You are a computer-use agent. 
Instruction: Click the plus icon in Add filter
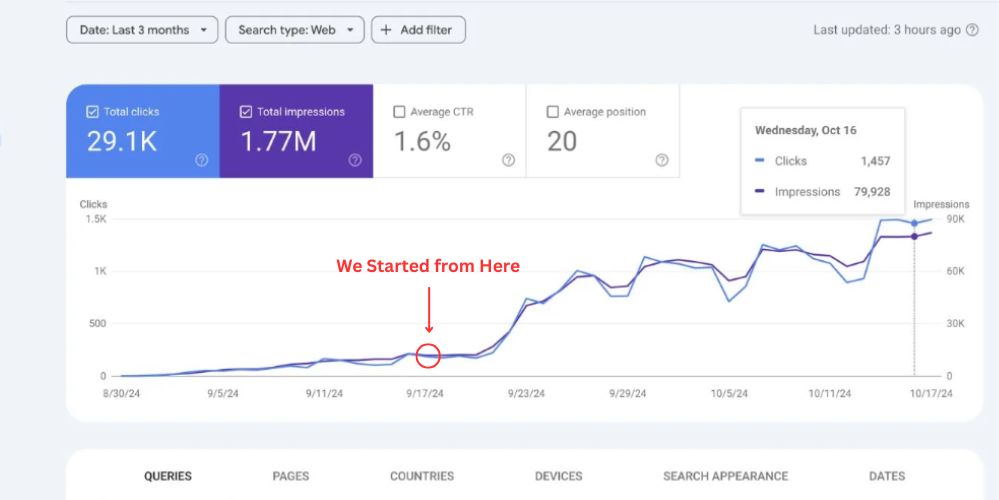pyautogui.click(x=386, y=30)
